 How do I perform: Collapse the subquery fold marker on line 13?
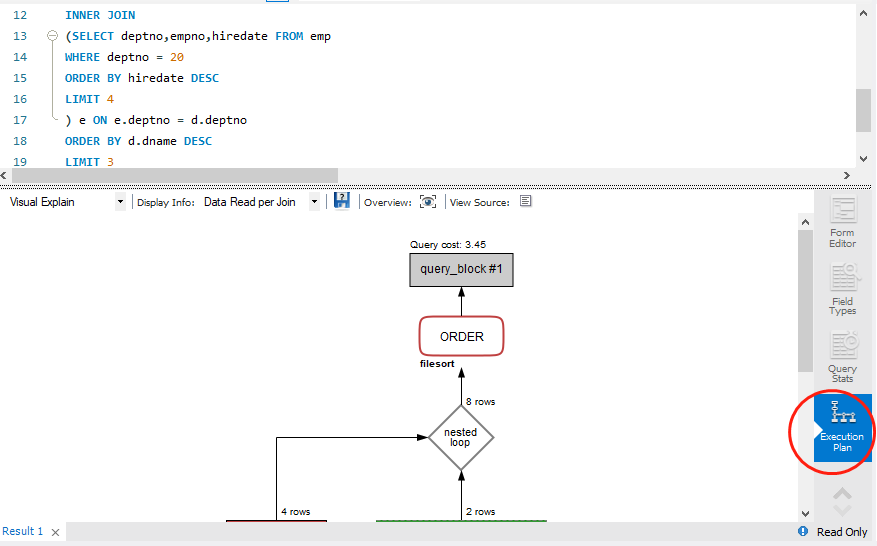coord(52,36)
